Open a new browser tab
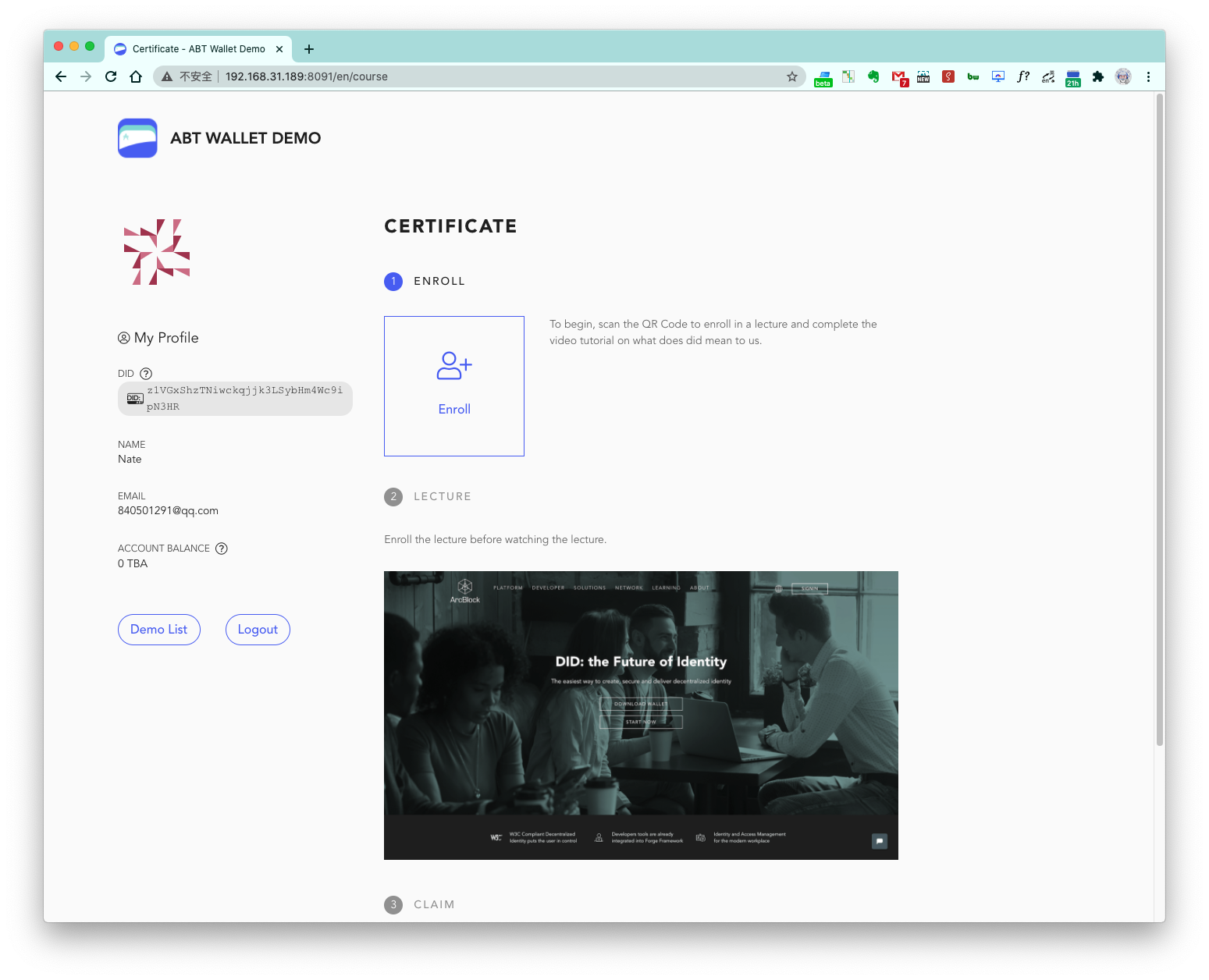Viewport: 1209px width, 980px height. pyautogui.click(x=309, y=49)
